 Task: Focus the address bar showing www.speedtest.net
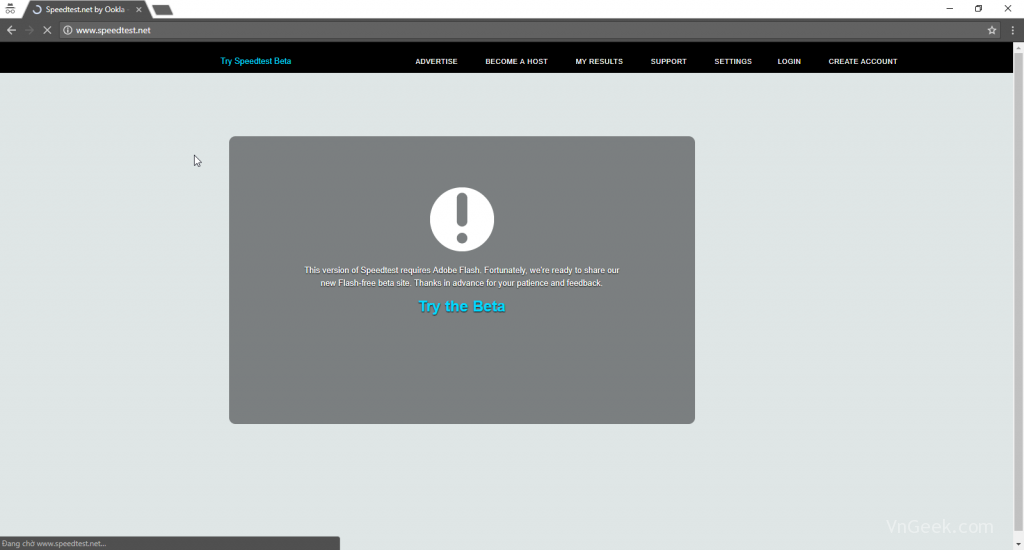pos(529,30)
